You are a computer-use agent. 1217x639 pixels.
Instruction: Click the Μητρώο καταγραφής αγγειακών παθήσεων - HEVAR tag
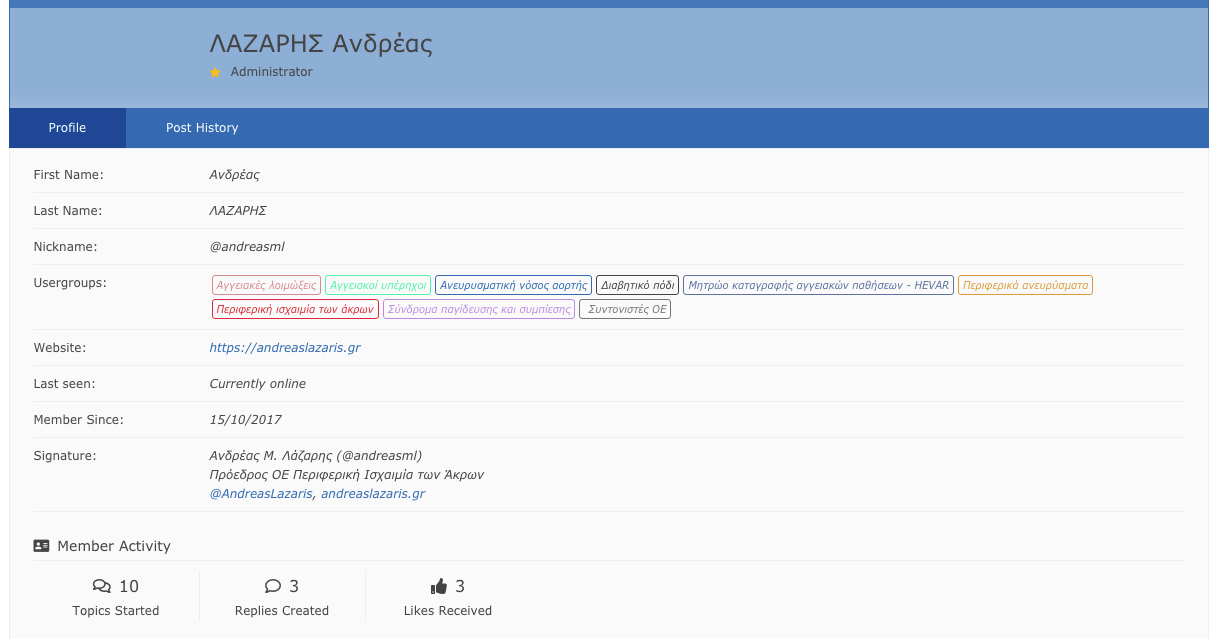(818, 285)
